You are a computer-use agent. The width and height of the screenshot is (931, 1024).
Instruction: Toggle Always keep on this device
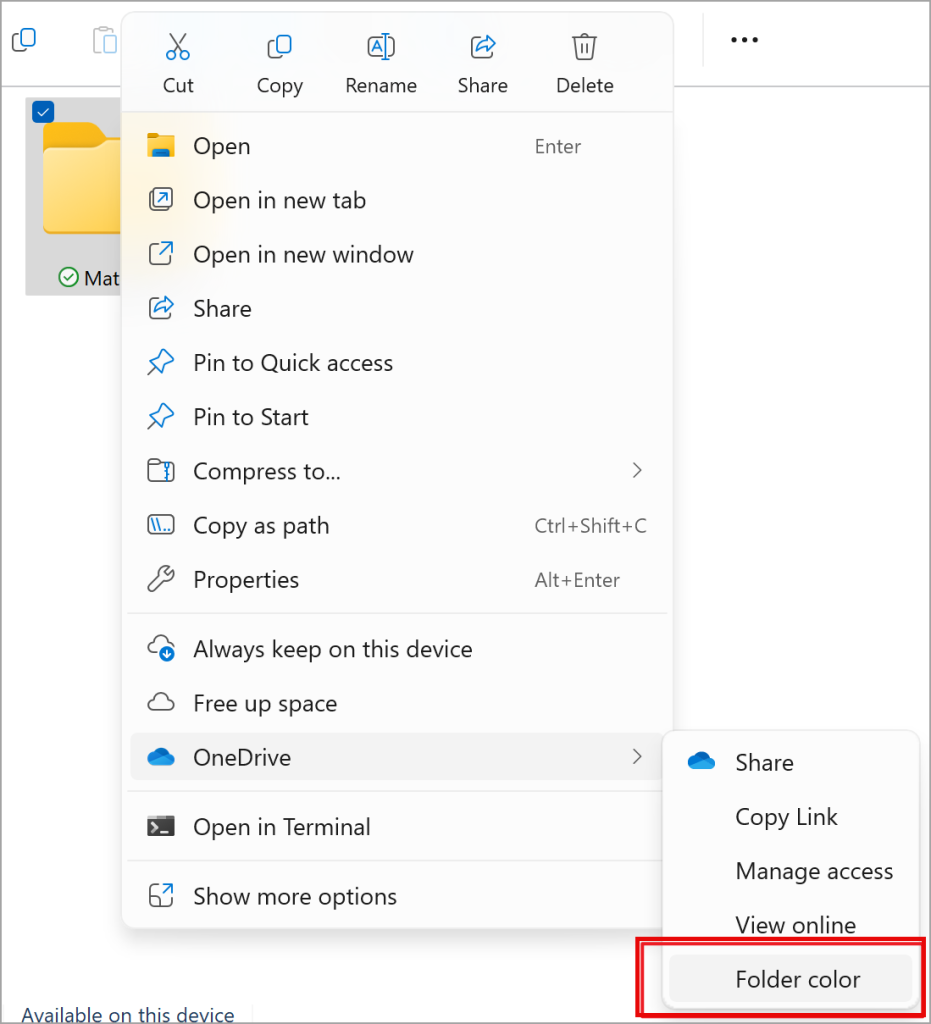[332, 648]
